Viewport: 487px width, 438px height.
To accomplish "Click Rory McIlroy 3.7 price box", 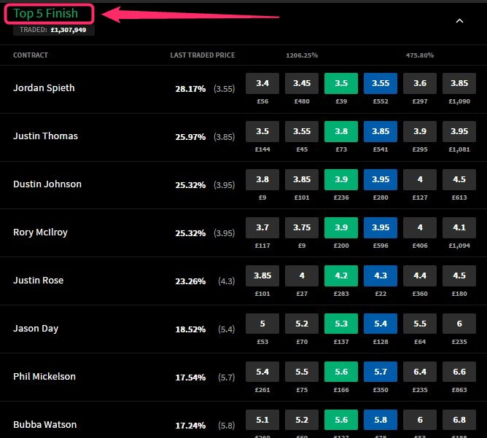I will (x=262, y=228).
